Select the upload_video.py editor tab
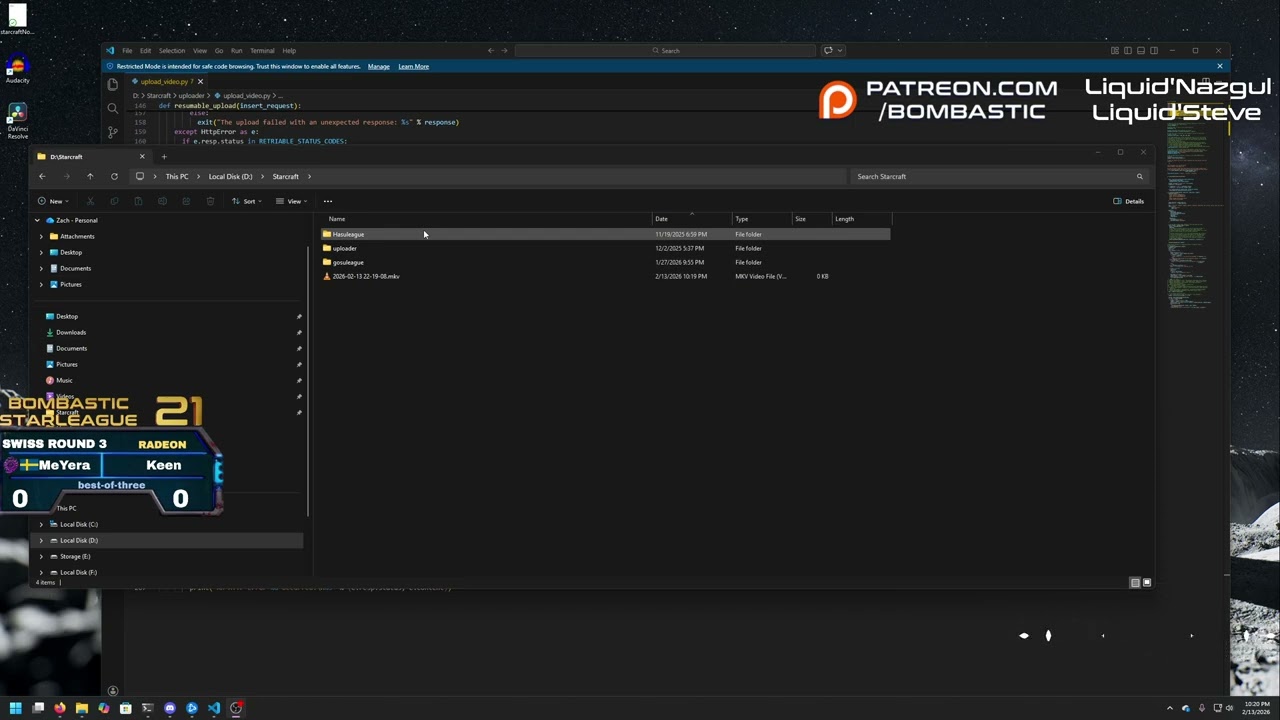This screenshot has width=1280, height=720. (166, 81)
